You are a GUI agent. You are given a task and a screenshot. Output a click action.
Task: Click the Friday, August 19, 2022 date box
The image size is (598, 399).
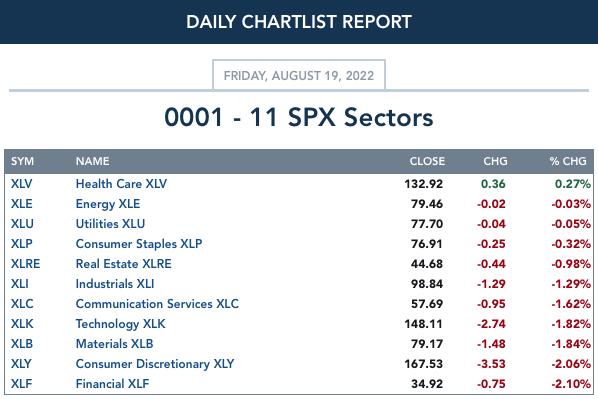[x=299, y=75]
